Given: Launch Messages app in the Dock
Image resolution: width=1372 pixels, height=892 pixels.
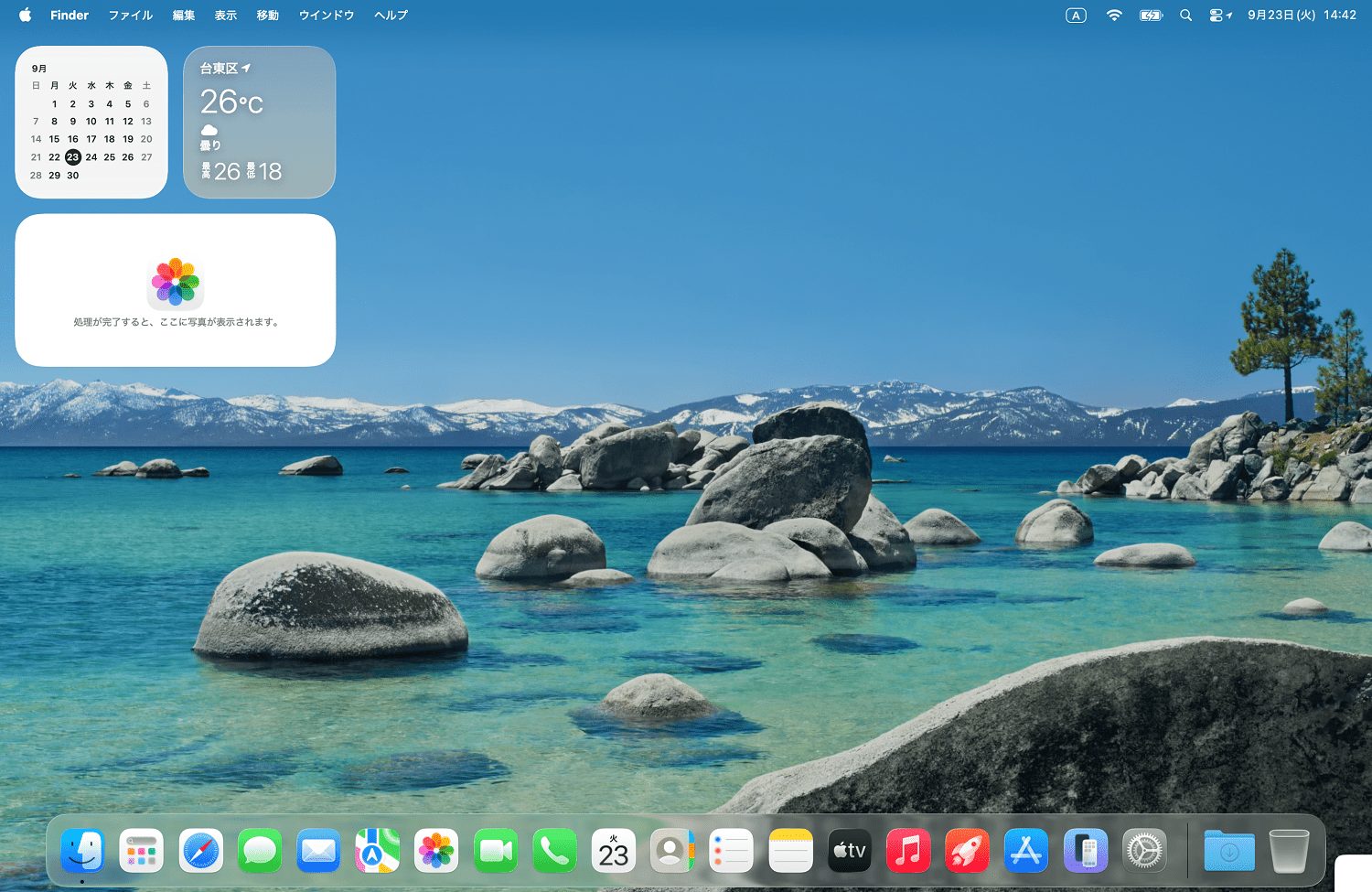Looking at the screenshot, I should tap(260, 851).
